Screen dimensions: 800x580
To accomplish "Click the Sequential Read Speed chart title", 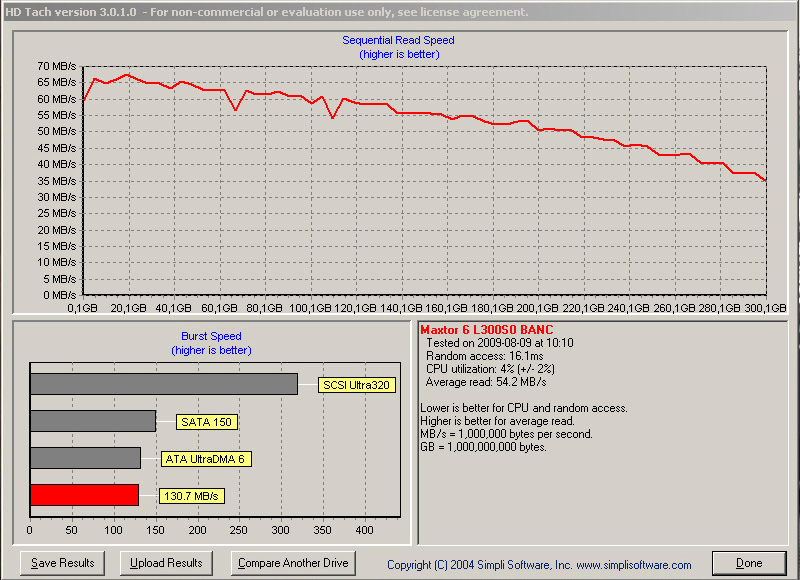I will click(398, 40).
